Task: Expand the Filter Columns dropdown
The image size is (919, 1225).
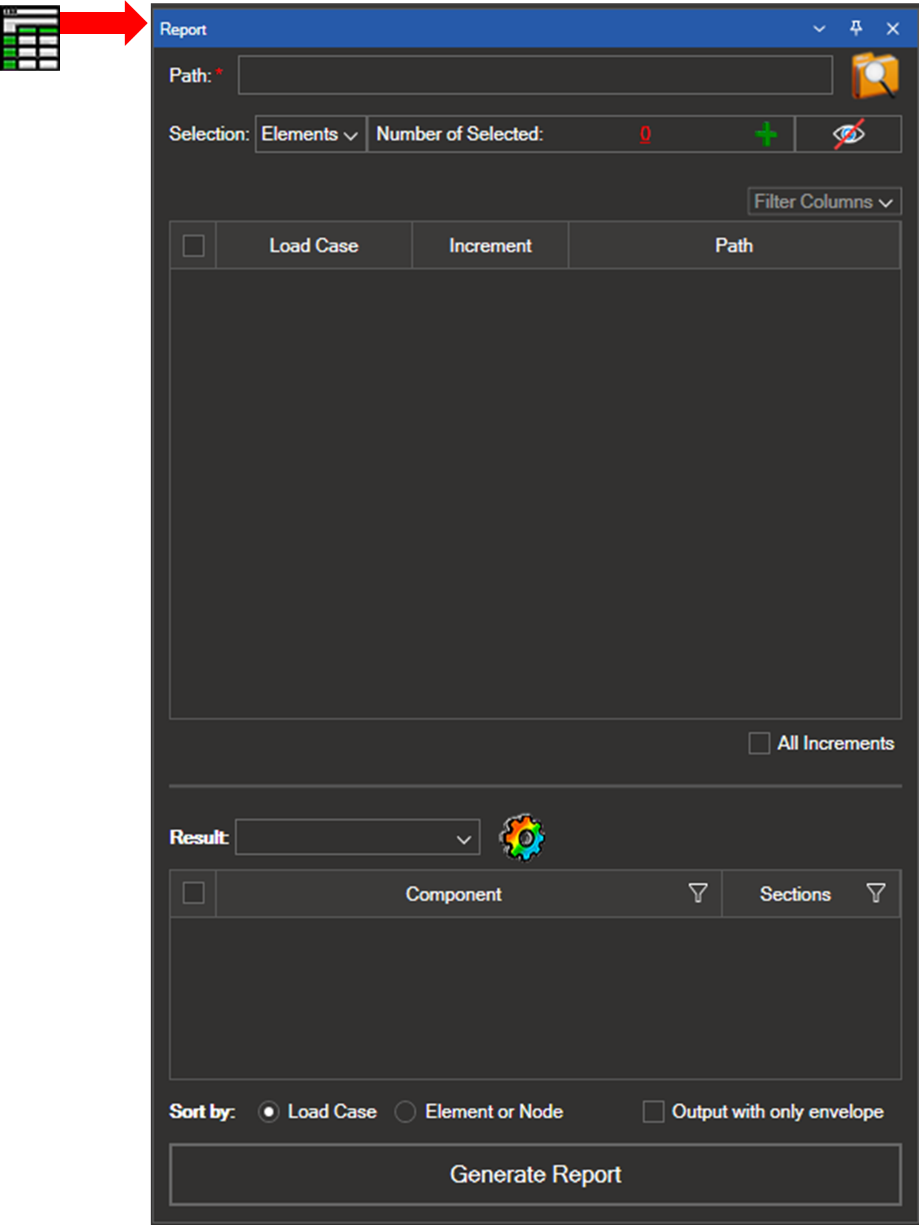Action: [x=824, y=202]
